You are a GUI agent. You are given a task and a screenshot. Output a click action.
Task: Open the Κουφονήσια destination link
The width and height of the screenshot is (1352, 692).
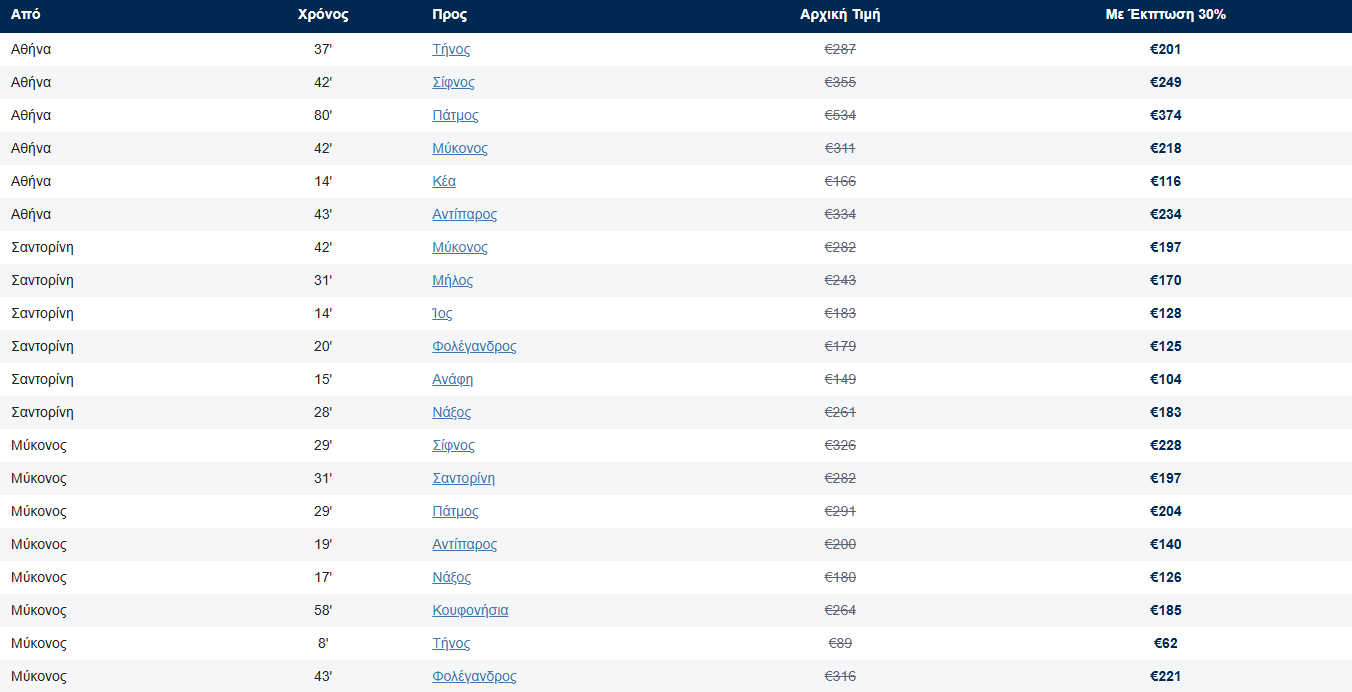(470, 610)
